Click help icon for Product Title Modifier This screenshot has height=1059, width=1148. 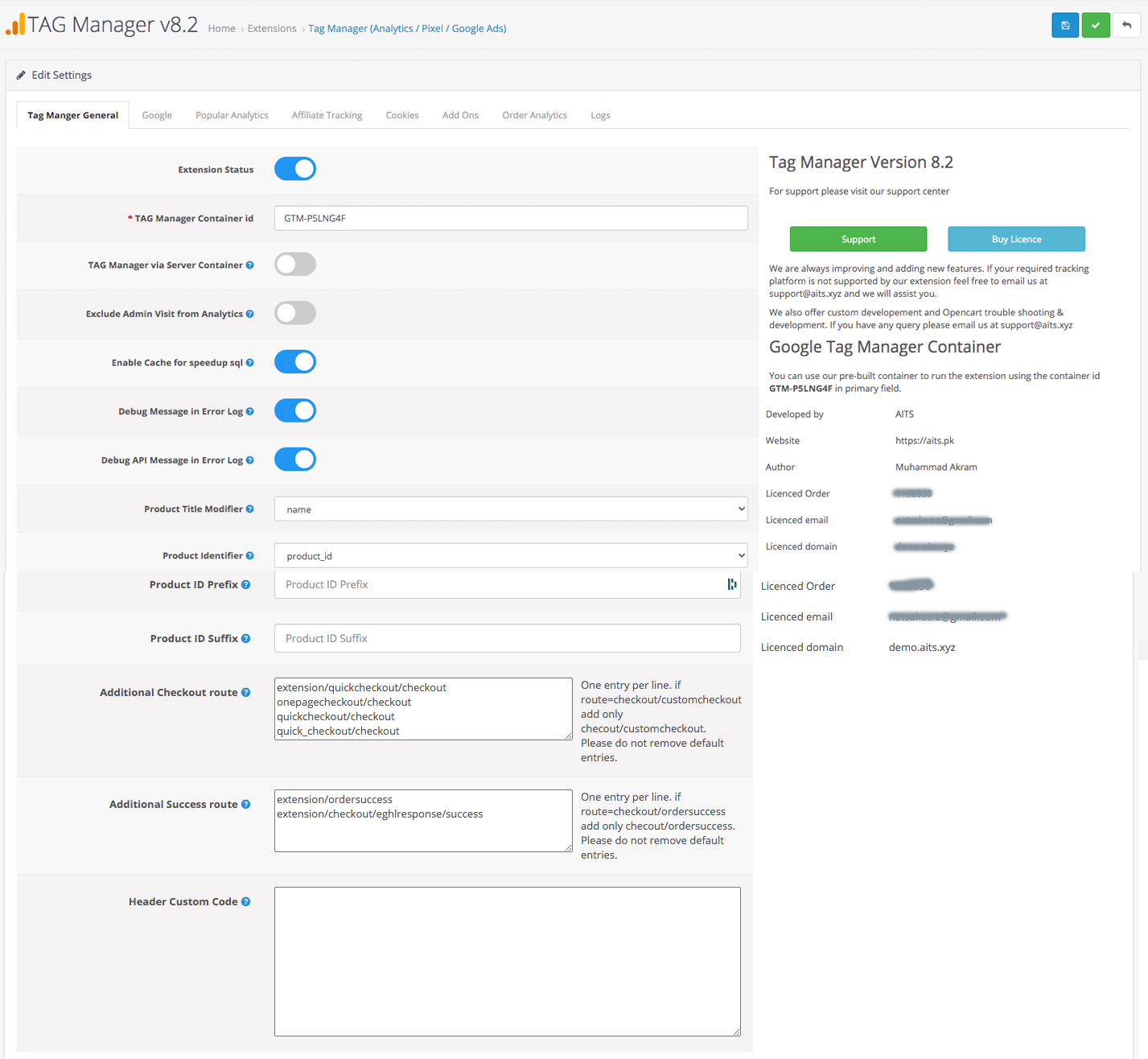(250, 509)
